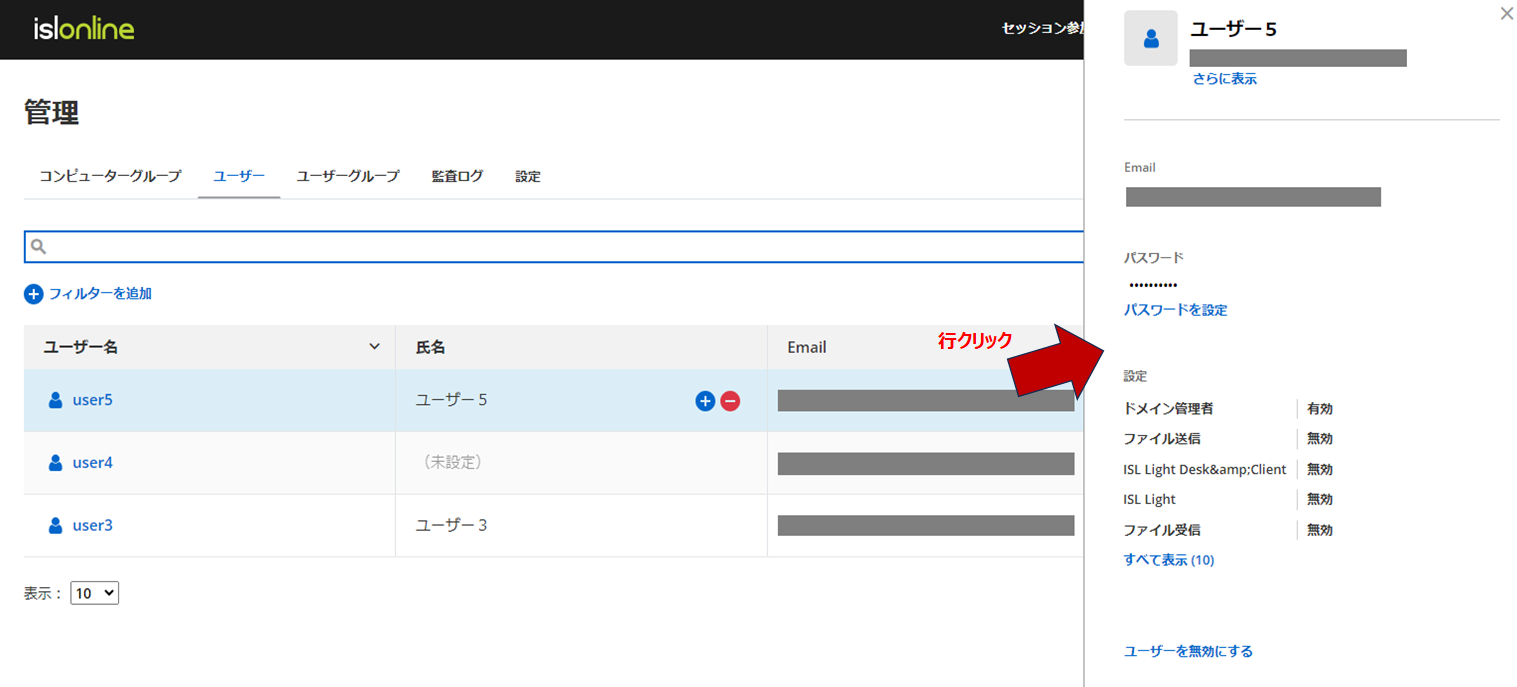Switch to the ユーザーグループ tab
Image resolution: width=1517 pixels, height=687 pixels.
[348, 176]
